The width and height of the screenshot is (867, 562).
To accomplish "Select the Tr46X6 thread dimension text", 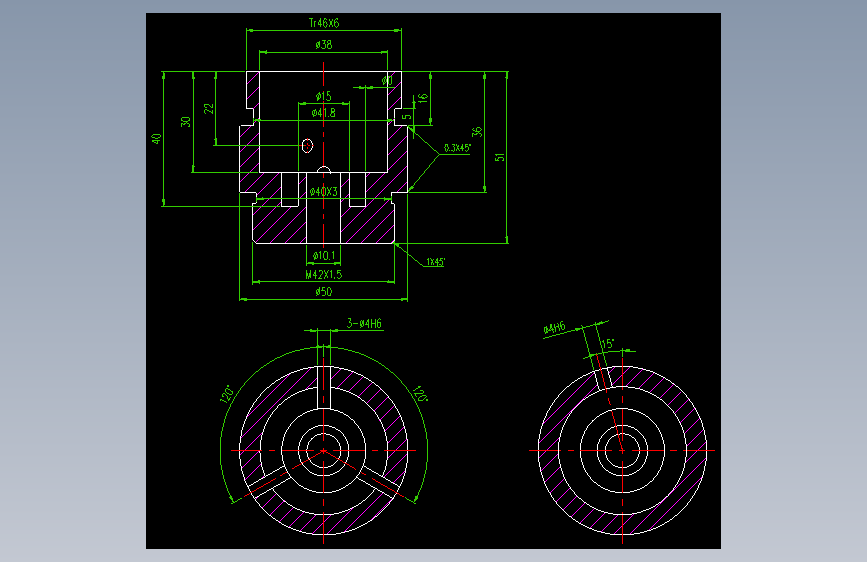I will tap(324, 23).
